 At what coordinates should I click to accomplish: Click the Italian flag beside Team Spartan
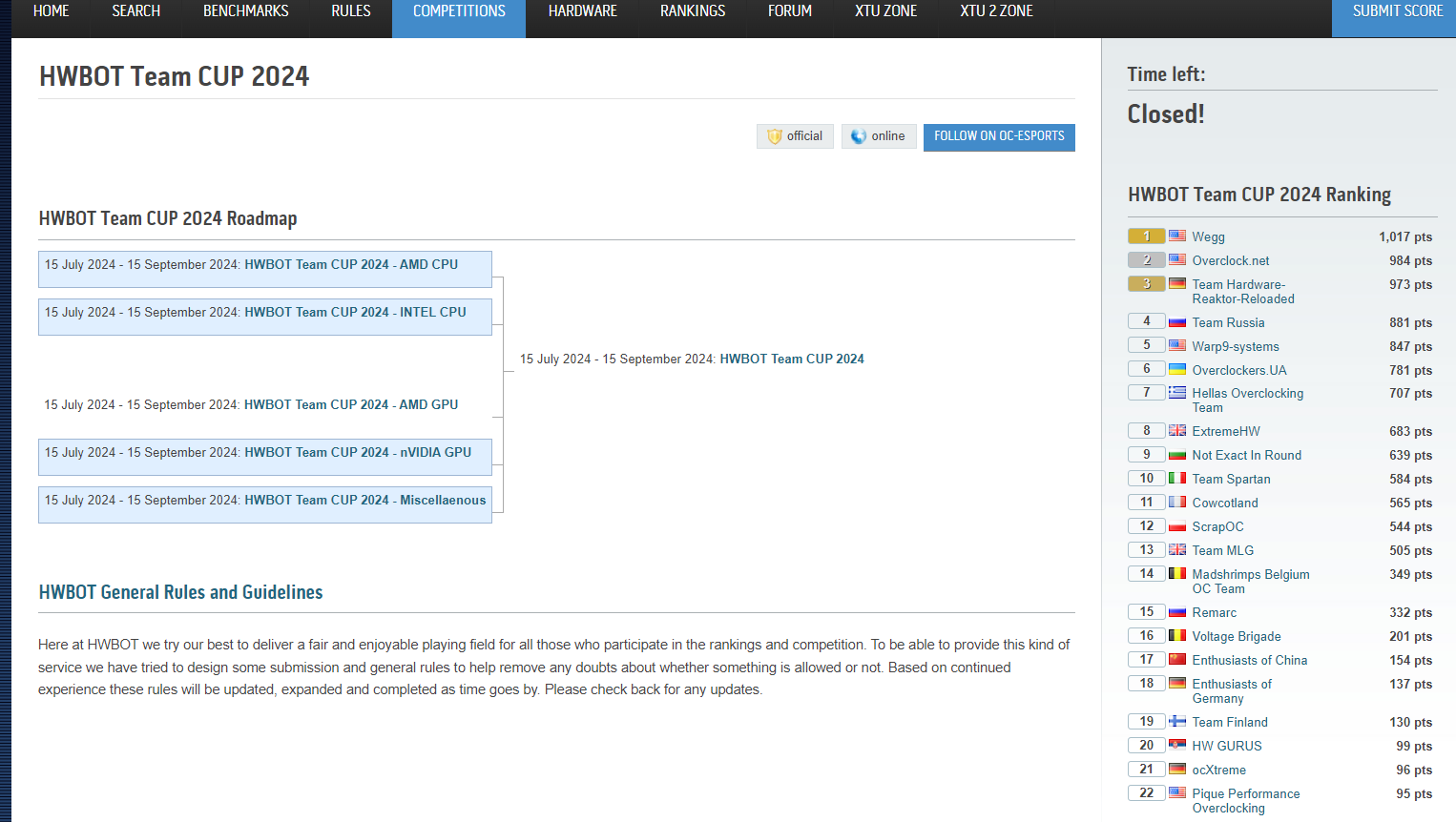1177,478
